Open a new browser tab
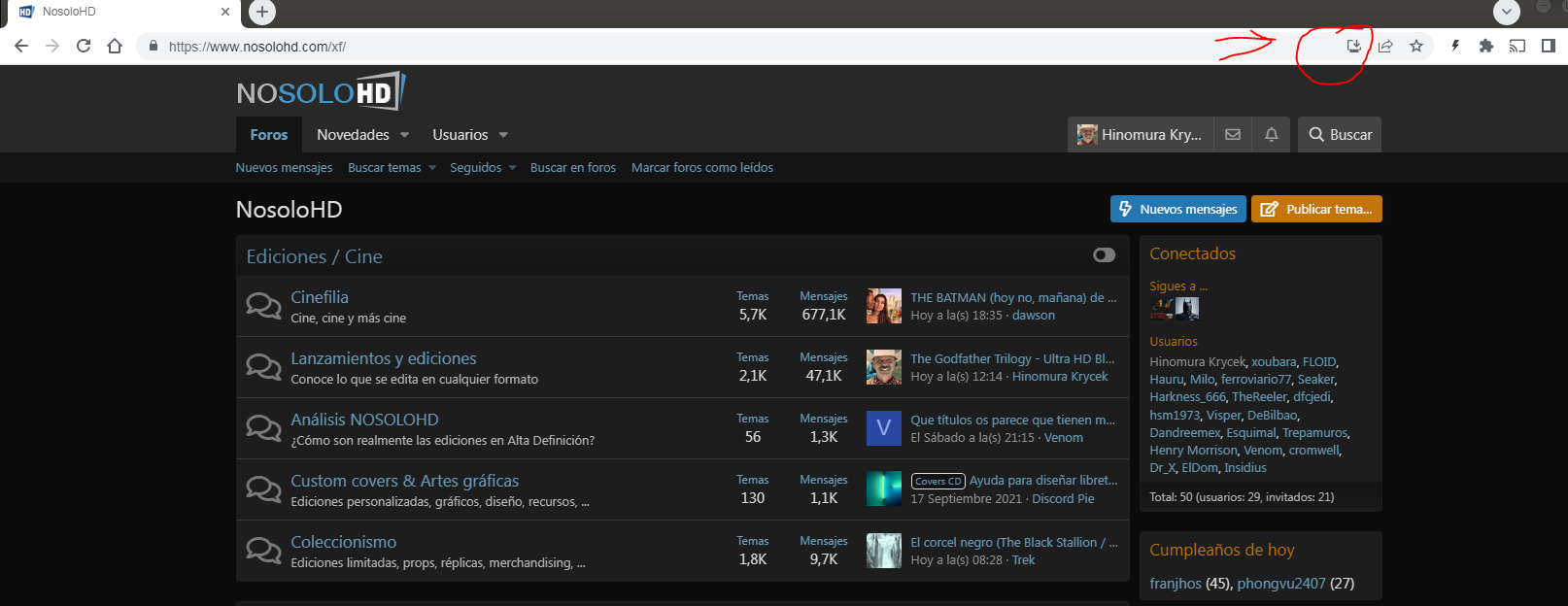Screen dimensions: 1568x606 click(262, 12)
